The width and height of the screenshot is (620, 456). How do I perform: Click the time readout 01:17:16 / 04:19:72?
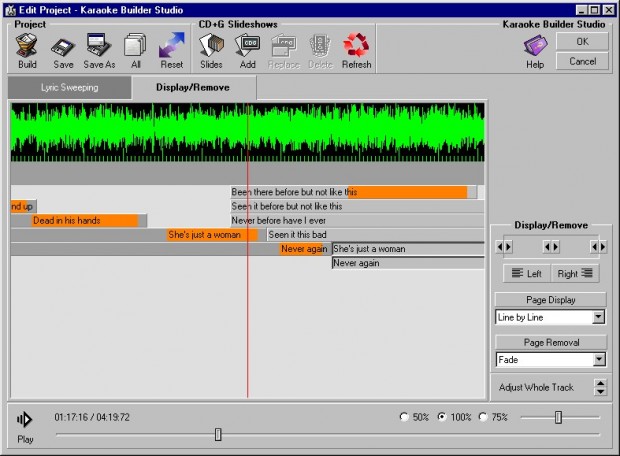pyautogui.click(x=92, y=417)
